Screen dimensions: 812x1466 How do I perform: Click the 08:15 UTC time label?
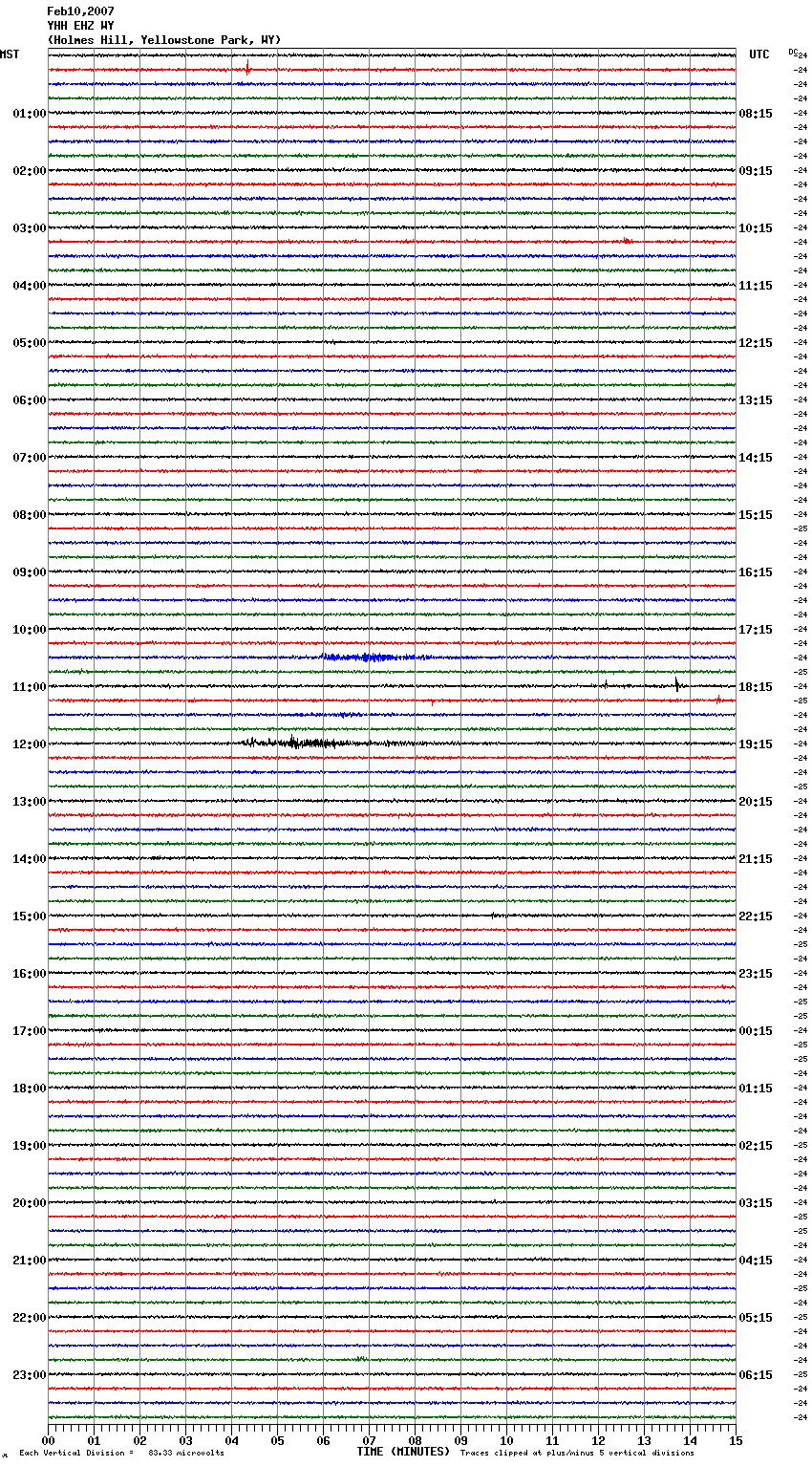click(756, 114)
